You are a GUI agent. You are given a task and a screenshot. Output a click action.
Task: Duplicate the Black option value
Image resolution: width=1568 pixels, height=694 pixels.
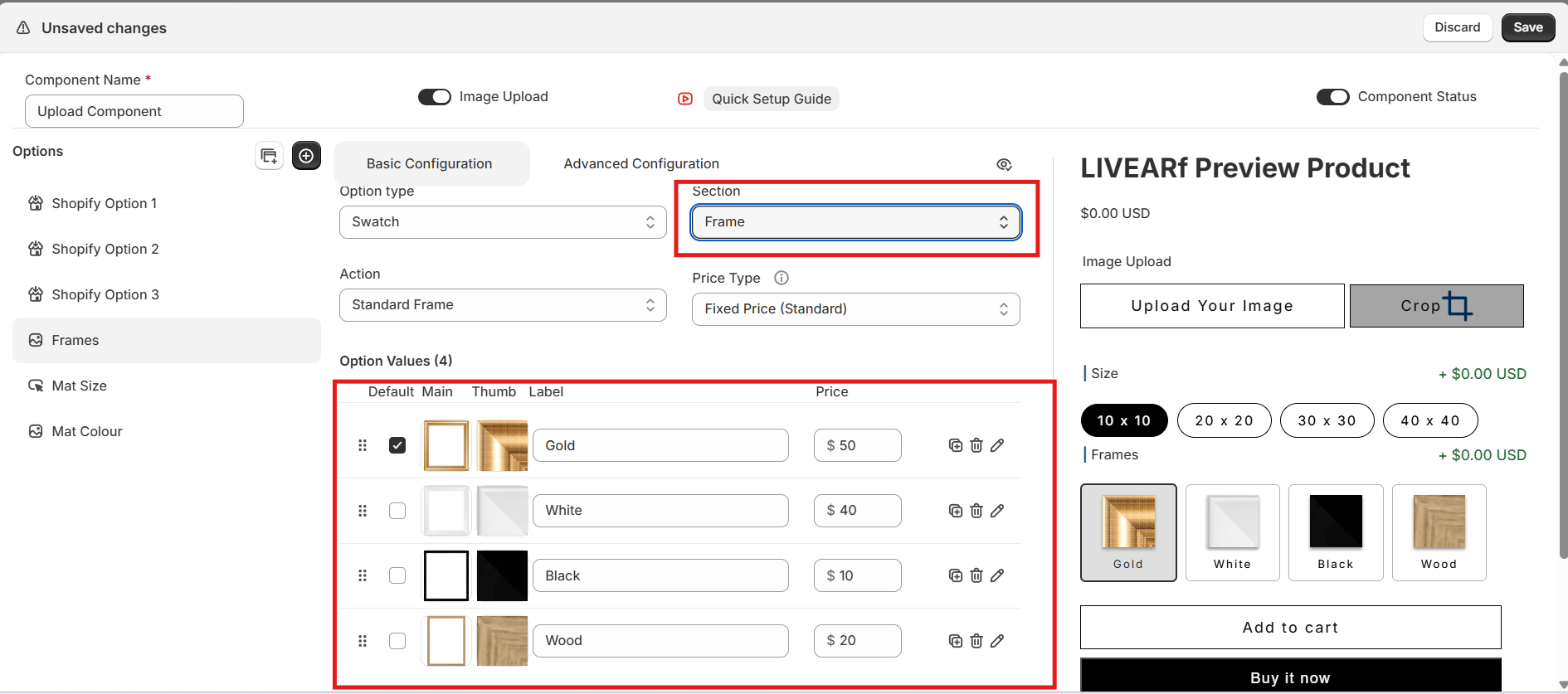[x=955, y=575]
